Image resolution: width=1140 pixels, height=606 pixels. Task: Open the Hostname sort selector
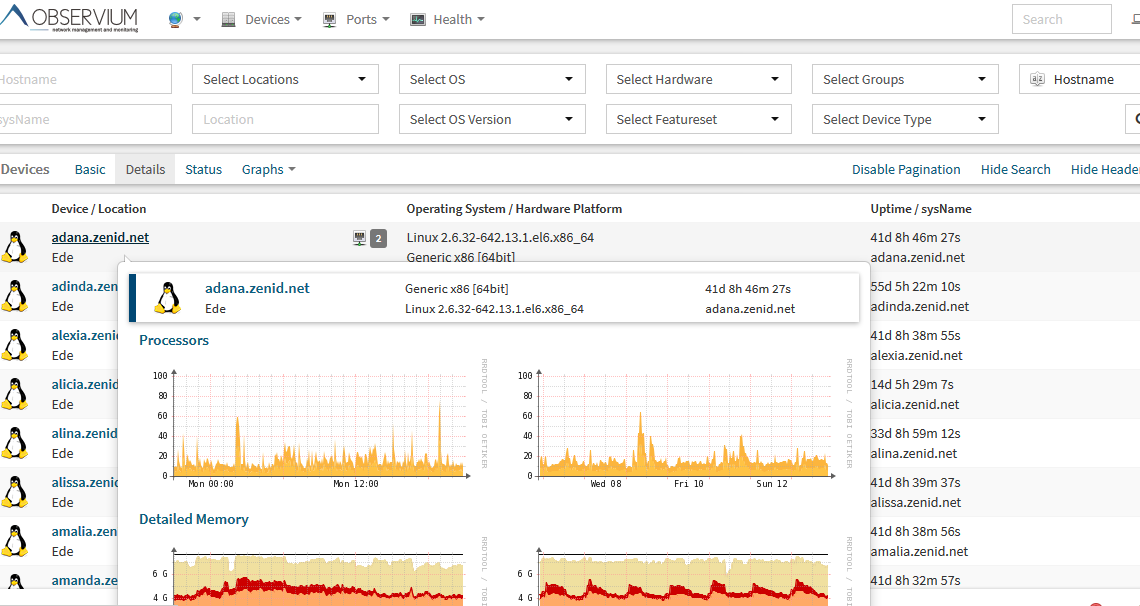[1080, 79]
